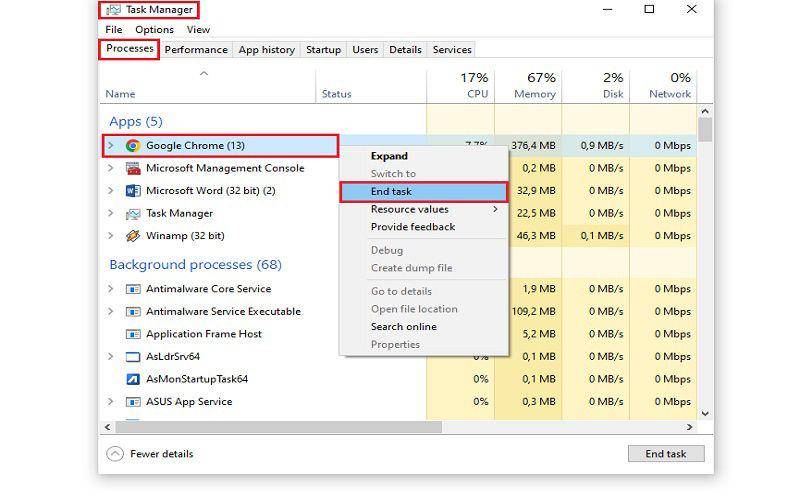Viewport: 800px width, 500px height.
Task: Open the View menu
Action: tap(198, 30)
